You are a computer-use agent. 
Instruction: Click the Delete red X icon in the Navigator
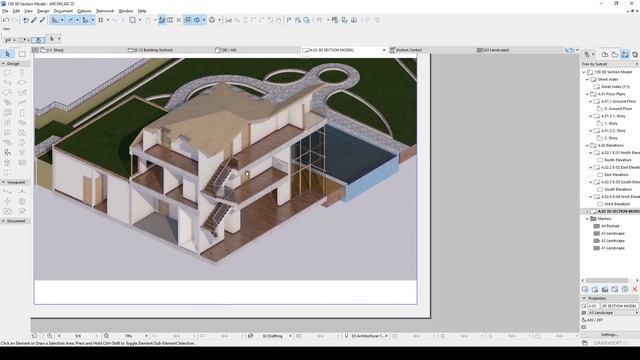(x=635, y=289)
